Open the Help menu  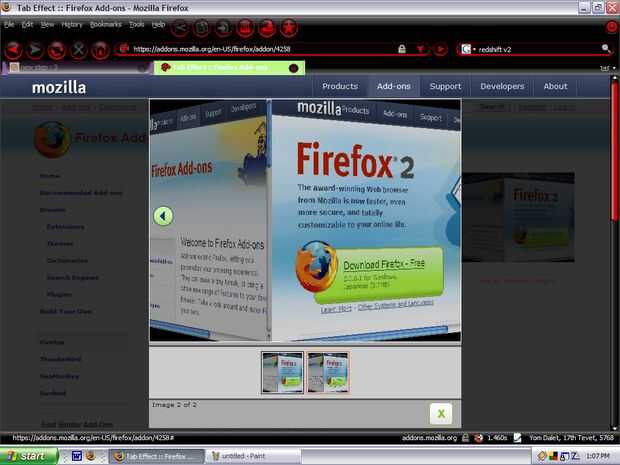(x=158, y=25)
